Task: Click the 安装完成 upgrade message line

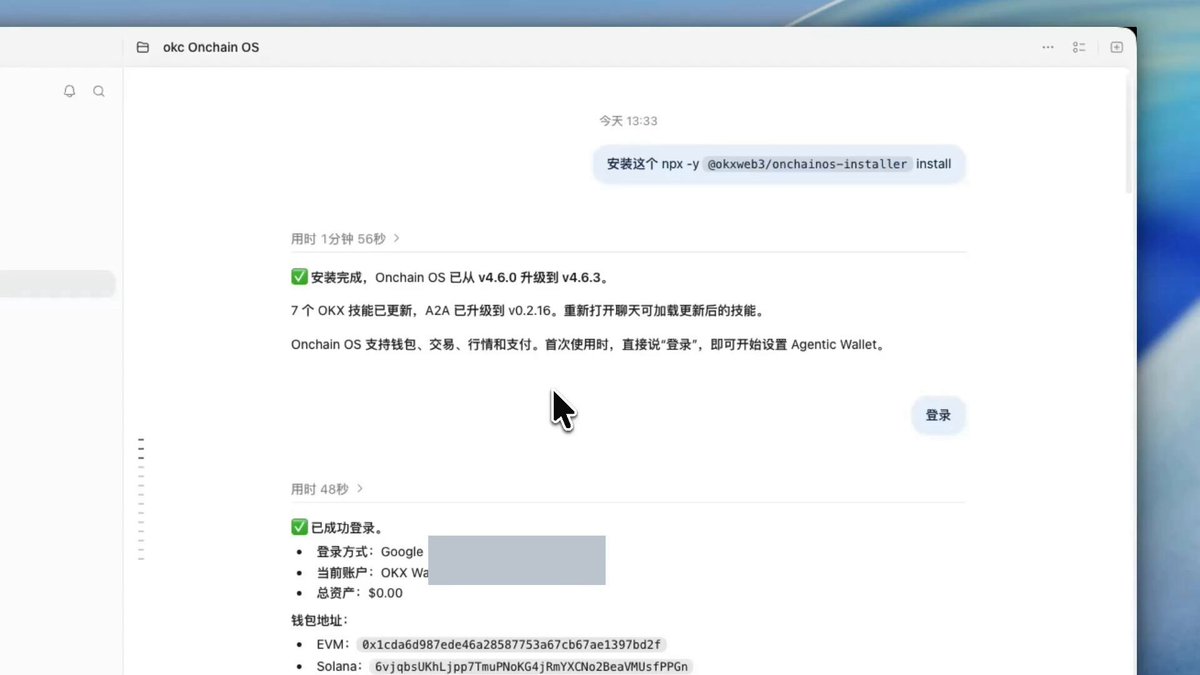Action: coord(450,277)
